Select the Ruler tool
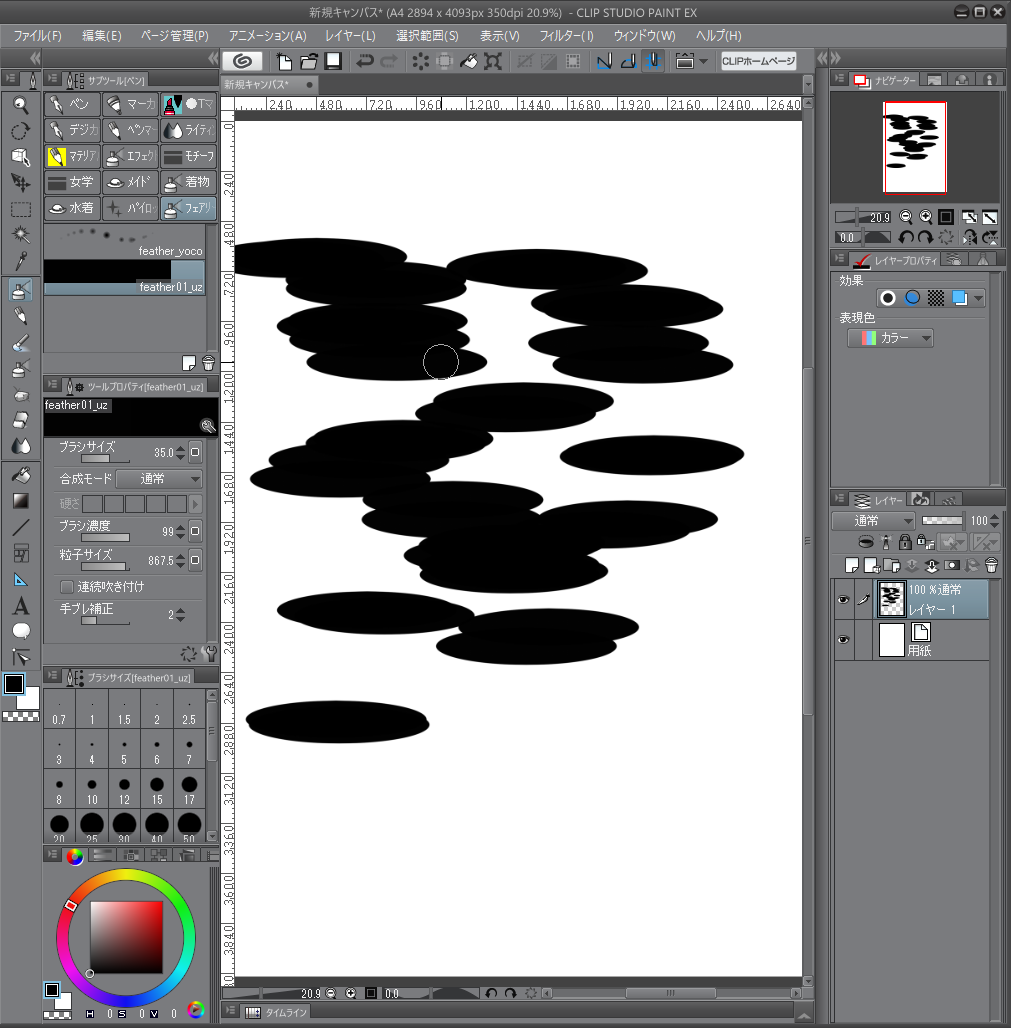1011x1028 pixels. [20, 580]
